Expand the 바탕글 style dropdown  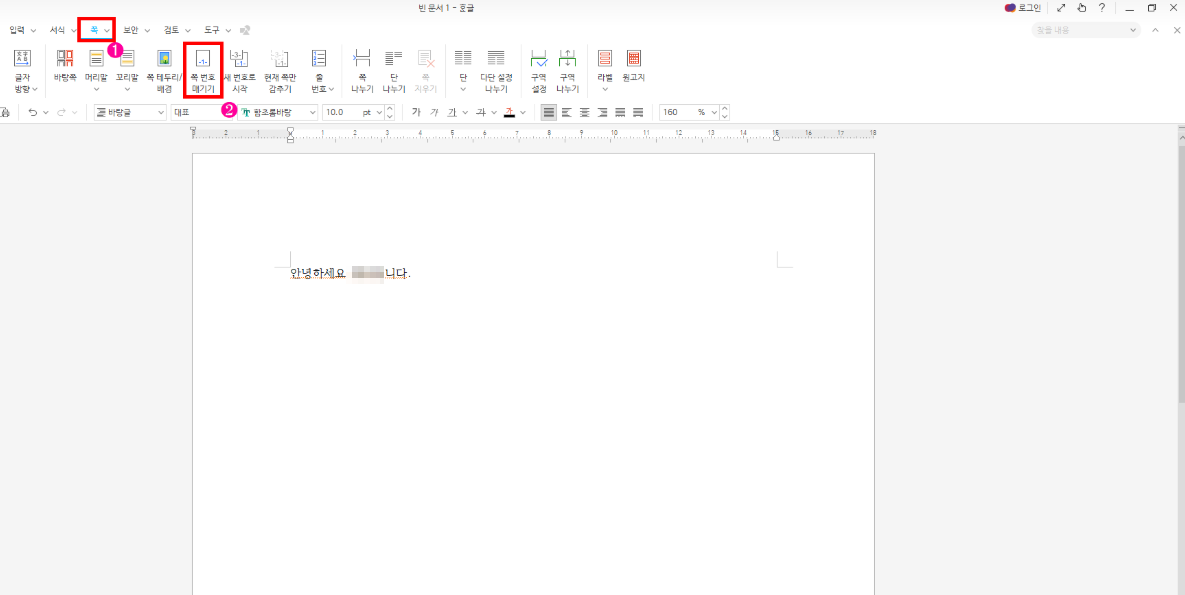161,112
